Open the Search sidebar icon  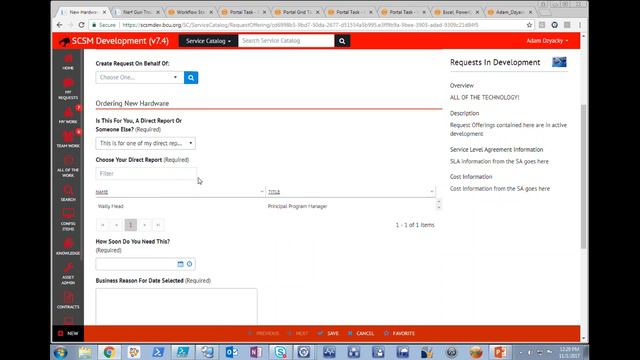coord(68,193)
